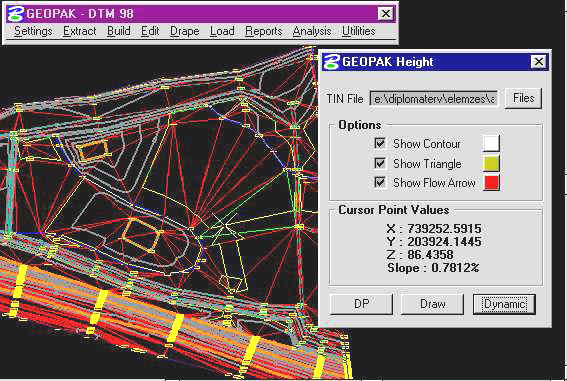
Task: Open the Reports menu
Action: point(264,31)
